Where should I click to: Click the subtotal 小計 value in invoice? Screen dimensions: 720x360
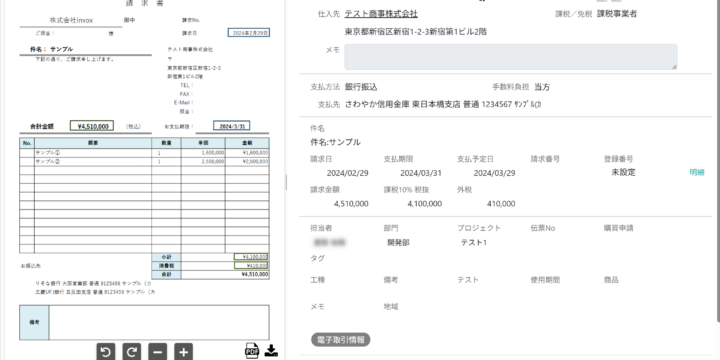(251, 257)
